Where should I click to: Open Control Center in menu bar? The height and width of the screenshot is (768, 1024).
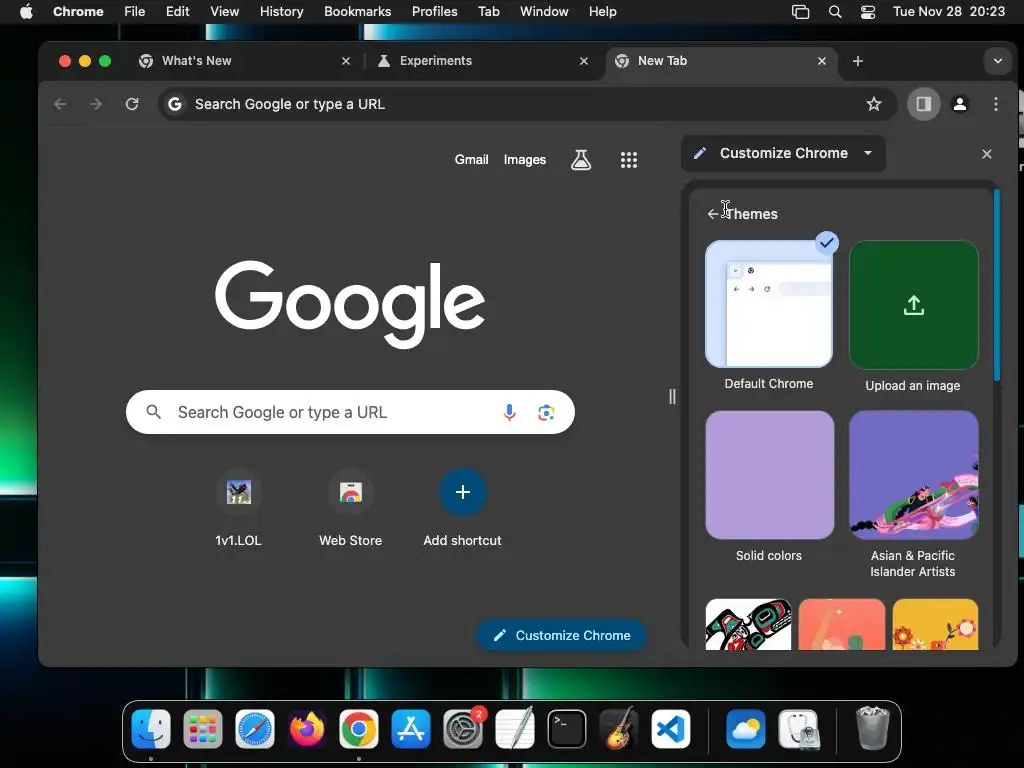coord(867,12)
